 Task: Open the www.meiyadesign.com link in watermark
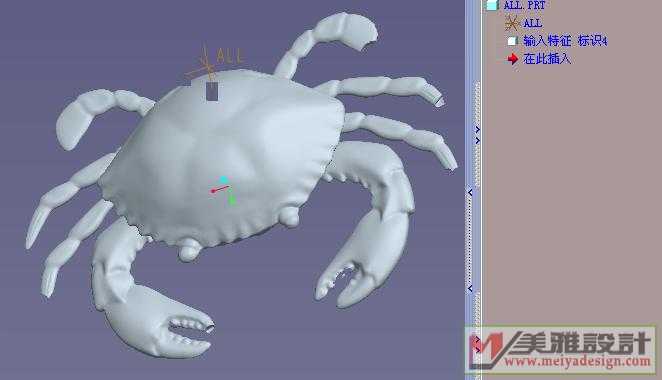coord(577,361)
